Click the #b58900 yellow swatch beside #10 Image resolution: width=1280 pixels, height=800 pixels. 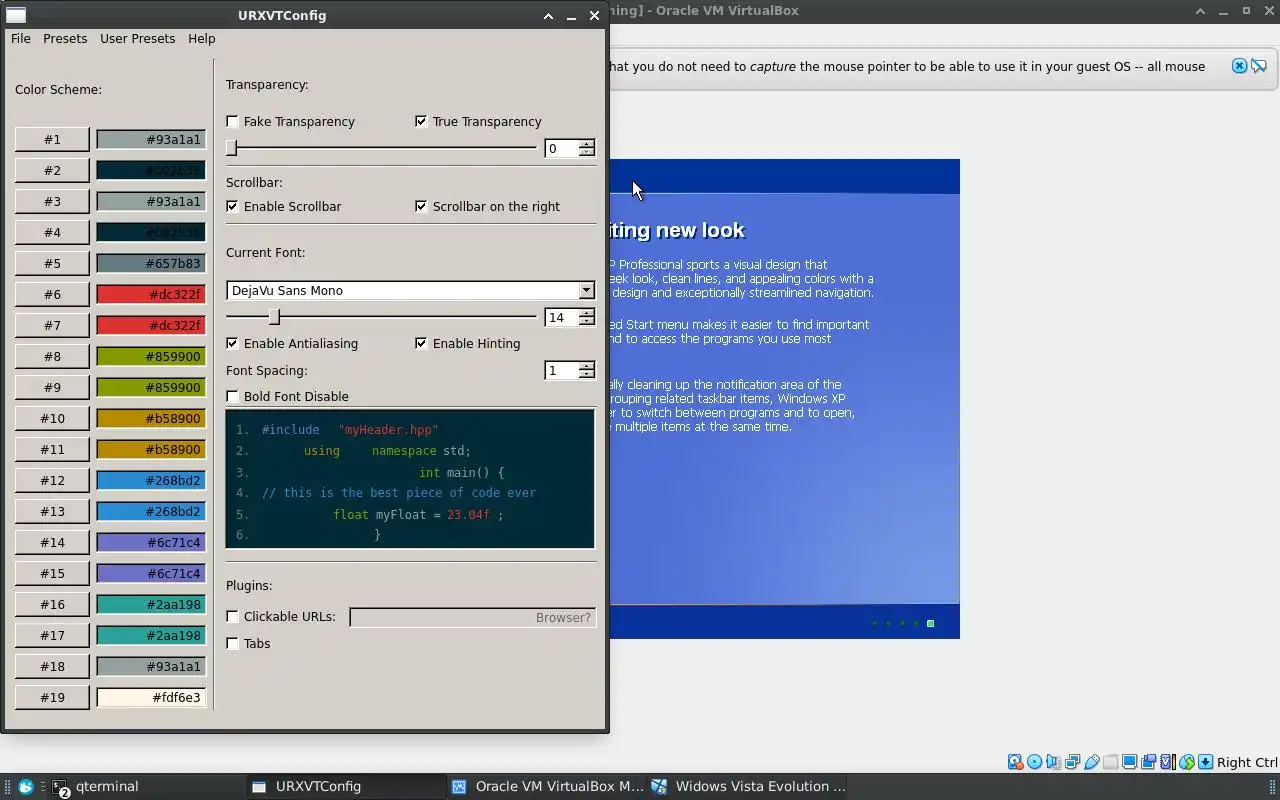[x=151, y=418]
